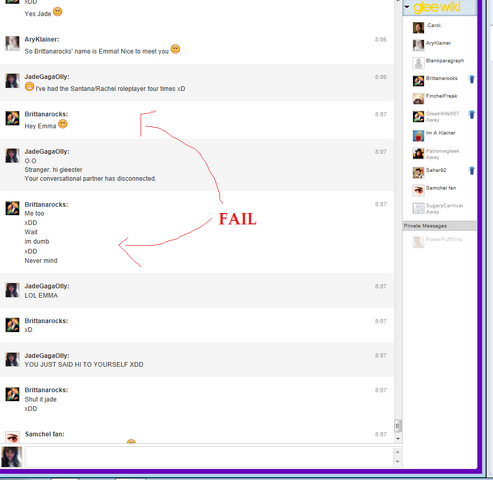
Task: Click the input box down arrow
Action: [x=397, y=462]
